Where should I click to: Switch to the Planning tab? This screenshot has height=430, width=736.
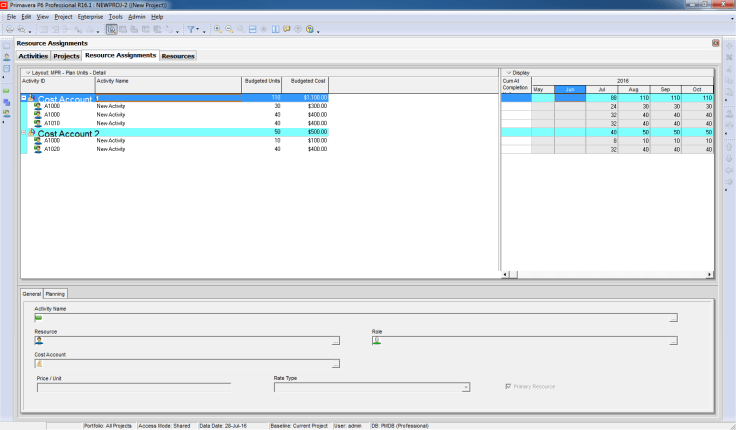[x=55, y=294]
